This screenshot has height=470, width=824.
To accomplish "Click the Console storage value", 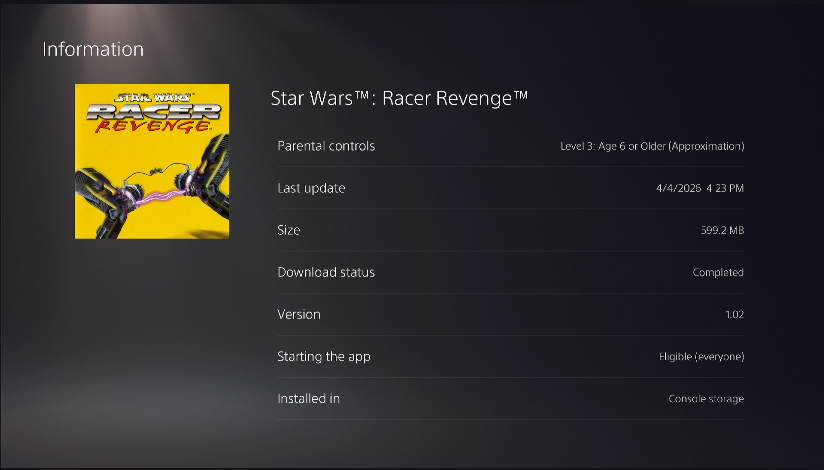I will (x=706, y=399).
